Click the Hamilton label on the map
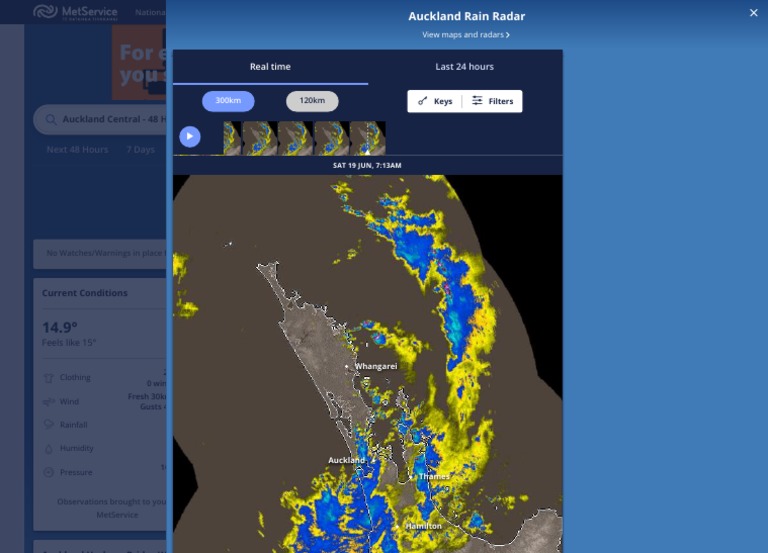This screenshot has height=553, width=768. (x=424, y=526)
